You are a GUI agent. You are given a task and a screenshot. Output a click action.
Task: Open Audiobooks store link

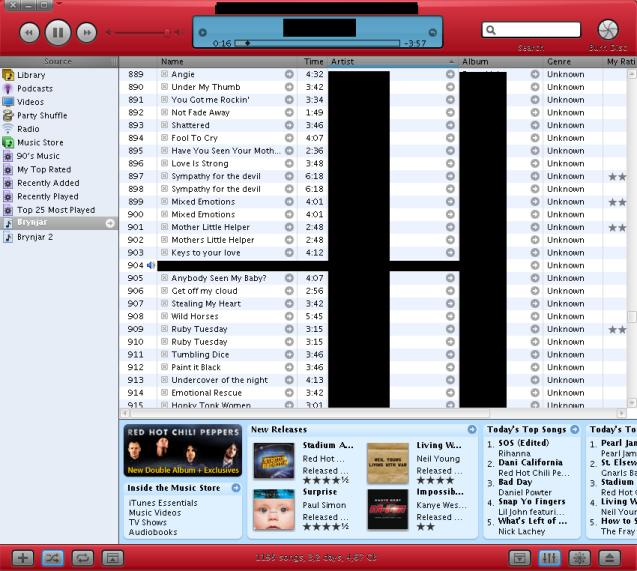(x=153, y=532)
